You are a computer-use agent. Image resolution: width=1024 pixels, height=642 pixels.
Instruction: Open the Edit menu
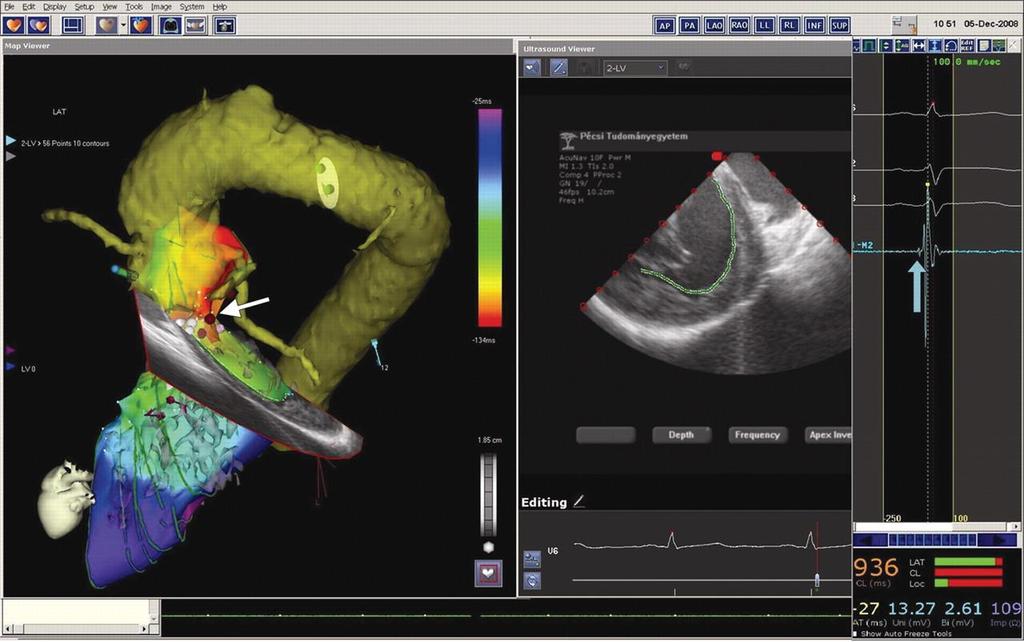(x=28, y=7)
